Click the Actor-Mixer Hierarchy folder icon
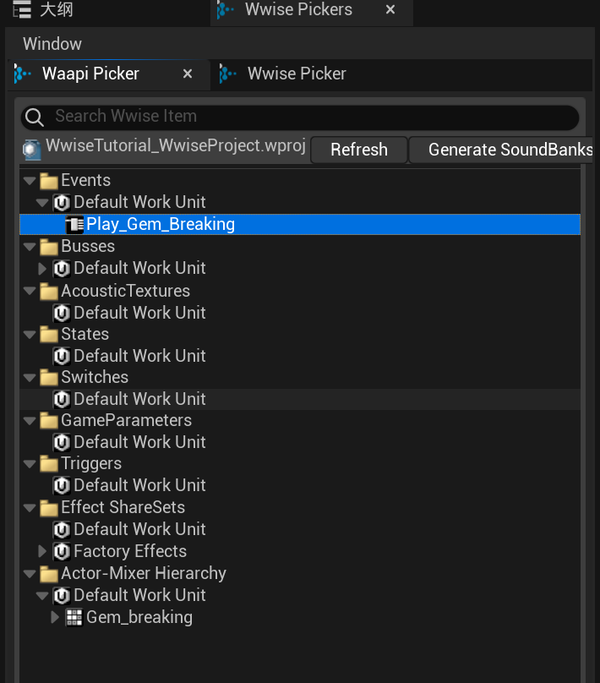Screen dimensions: 600x683 48,574
